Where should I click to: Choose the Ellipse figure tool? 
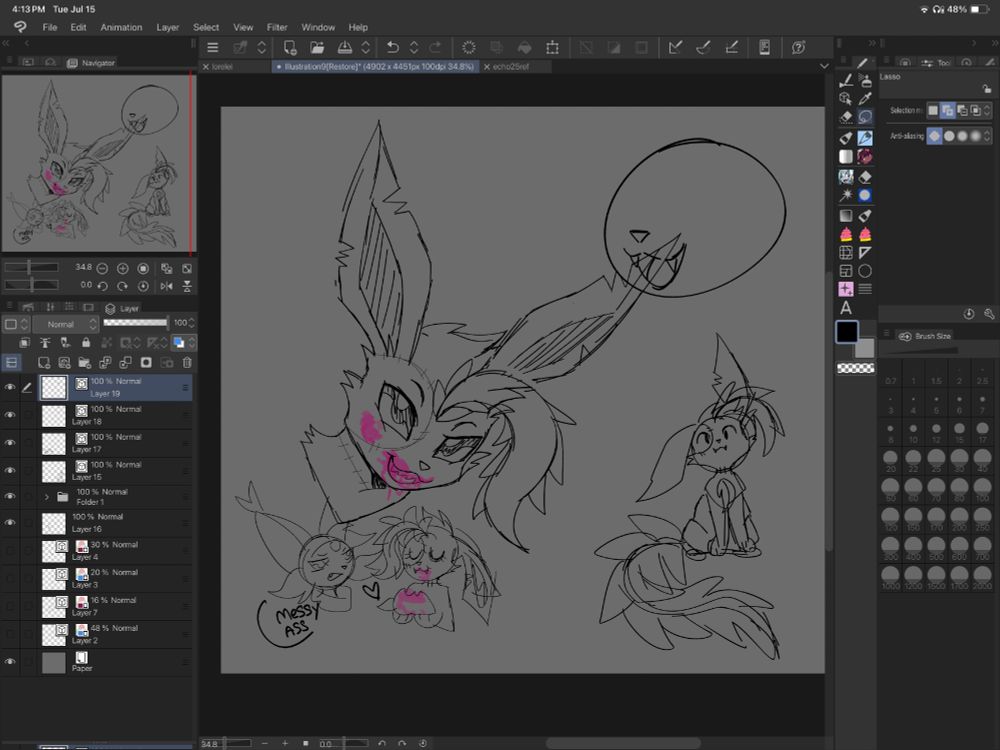pos(865,271)
